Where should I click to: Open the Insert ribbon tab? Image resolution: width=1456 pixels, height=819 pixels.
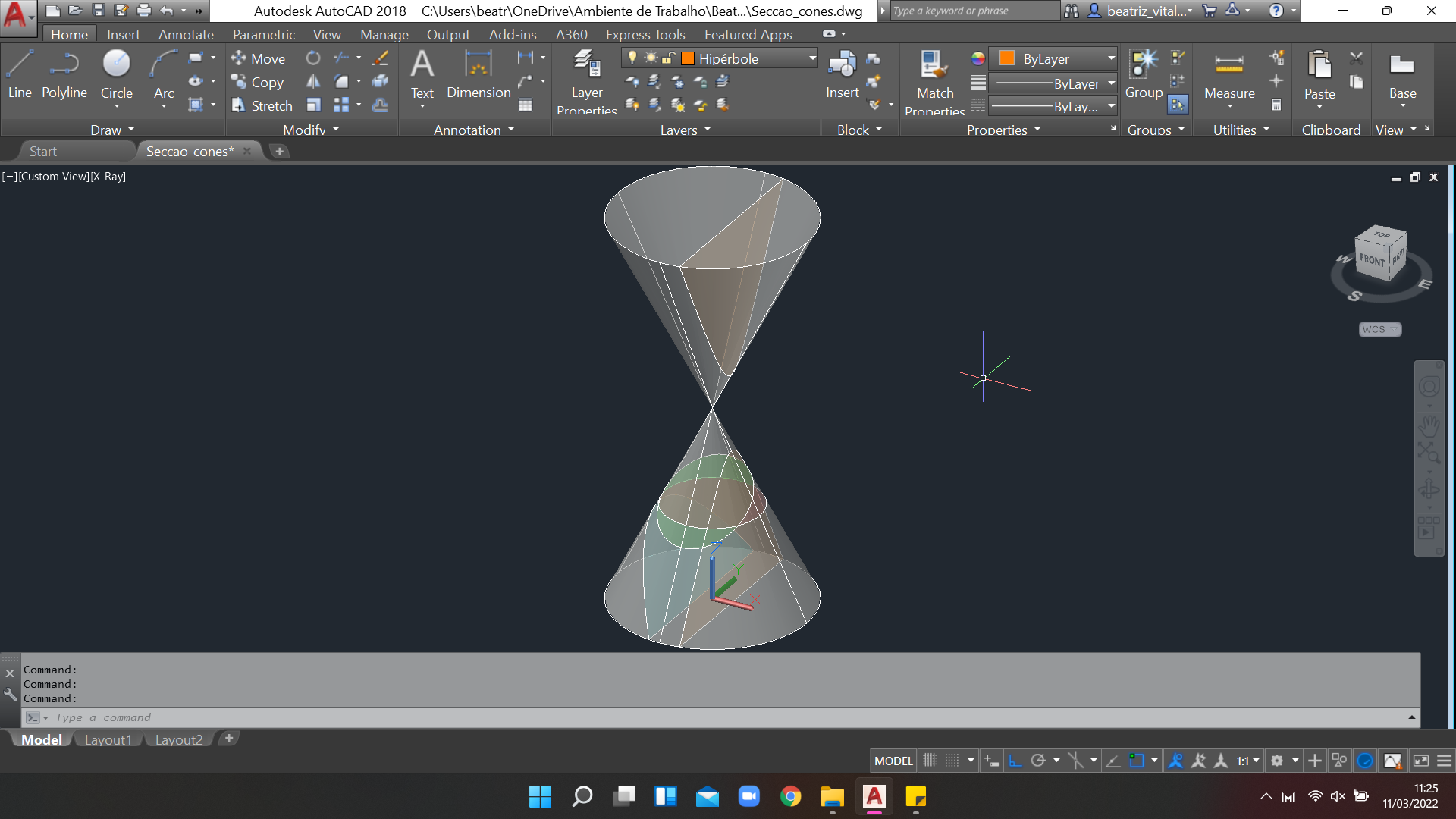[124, 34]
